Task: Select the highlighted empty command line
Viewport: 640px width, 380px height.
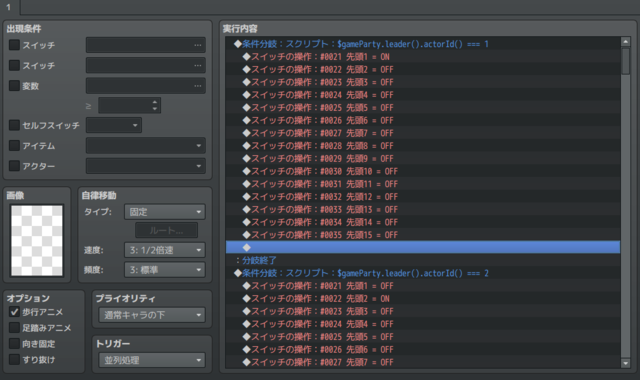Action: [423, 247]
